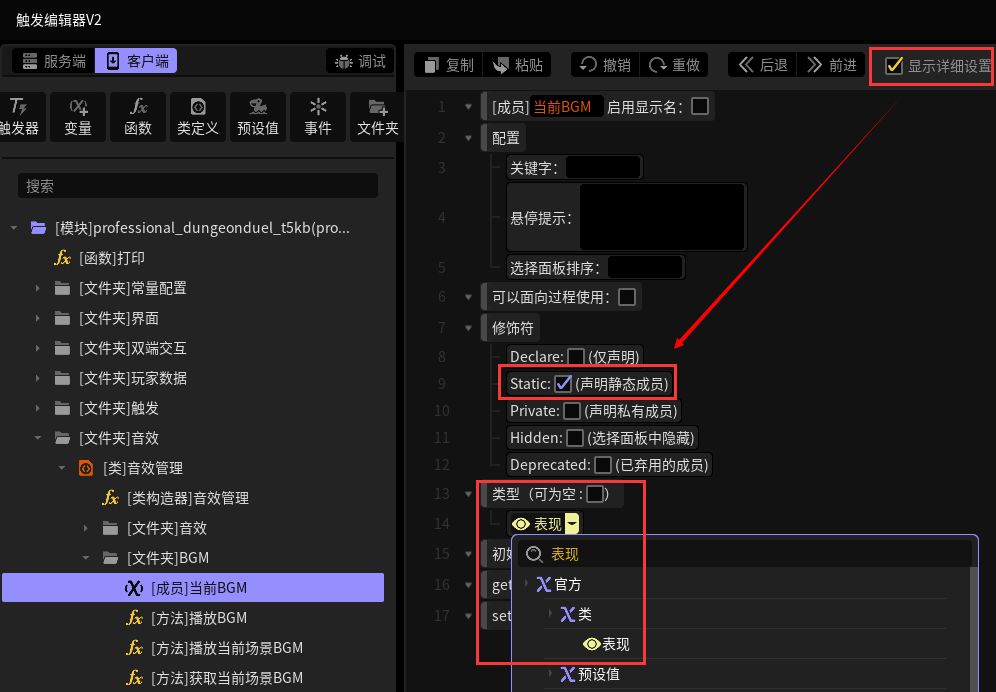Expand the 玩家数据 folder arrow
The image size is (996, 692).
(x=37, y=378)
